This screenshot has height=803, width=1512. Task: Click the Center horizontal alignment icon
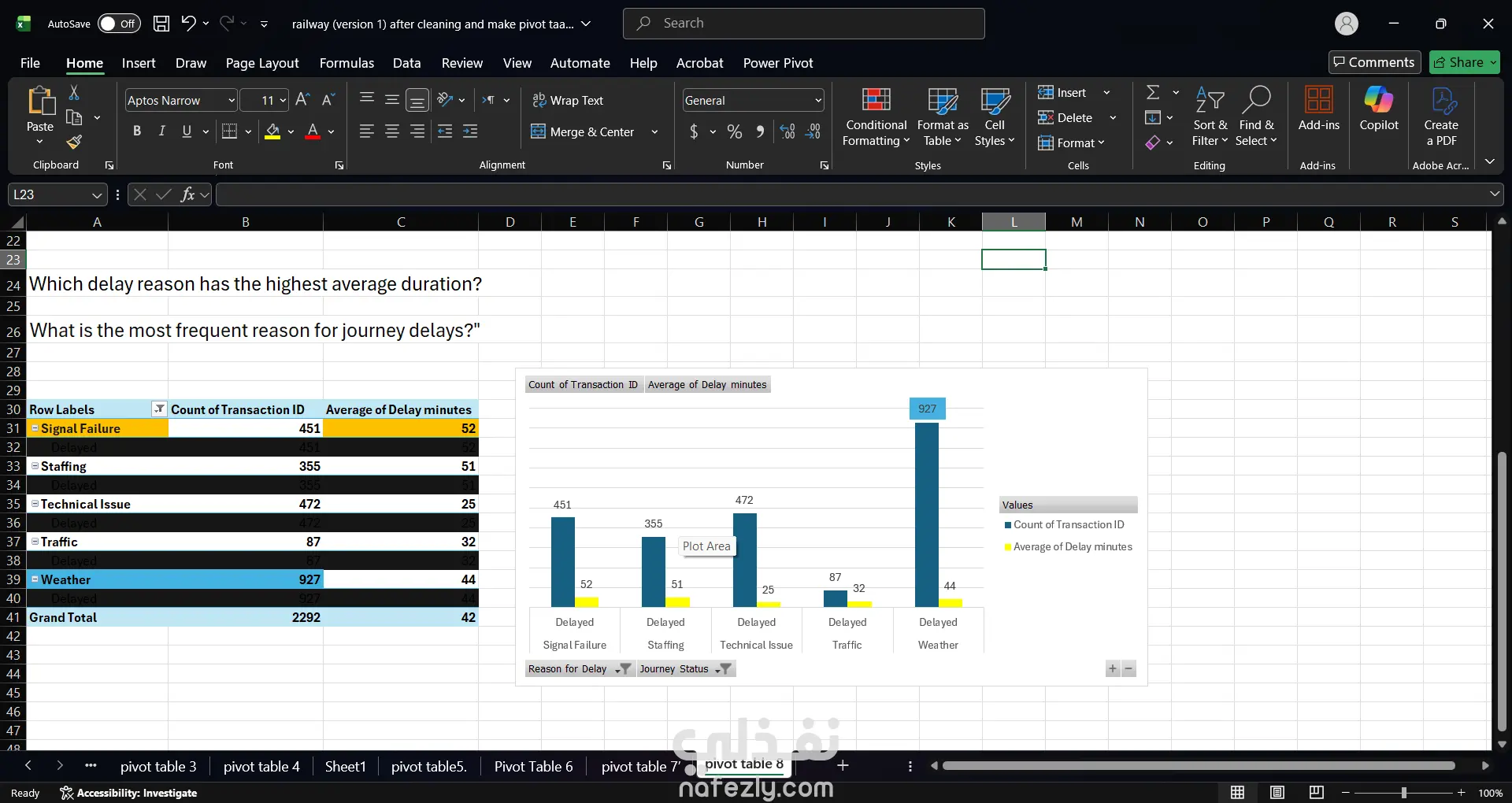[x=392, y=131]
